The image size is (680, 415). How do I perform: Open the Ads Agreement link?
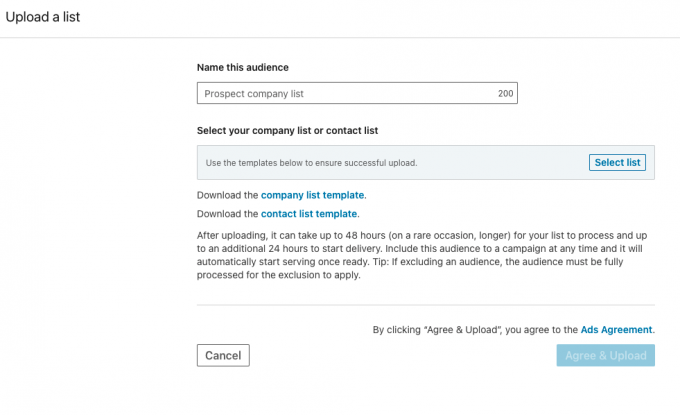pyautogui.click(x=616, y=329)
